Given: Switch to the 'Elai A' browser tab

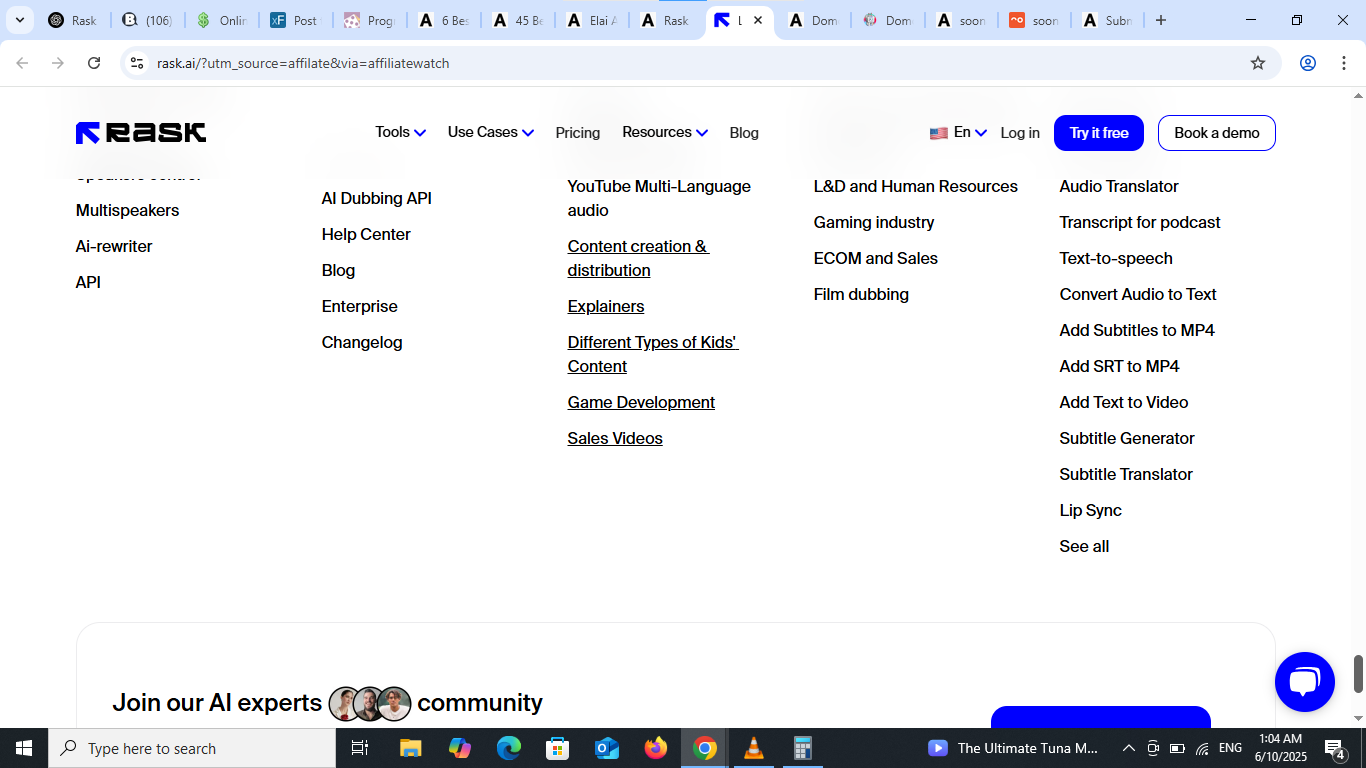Looking at the screenshot, I should [x=591, y=20].
